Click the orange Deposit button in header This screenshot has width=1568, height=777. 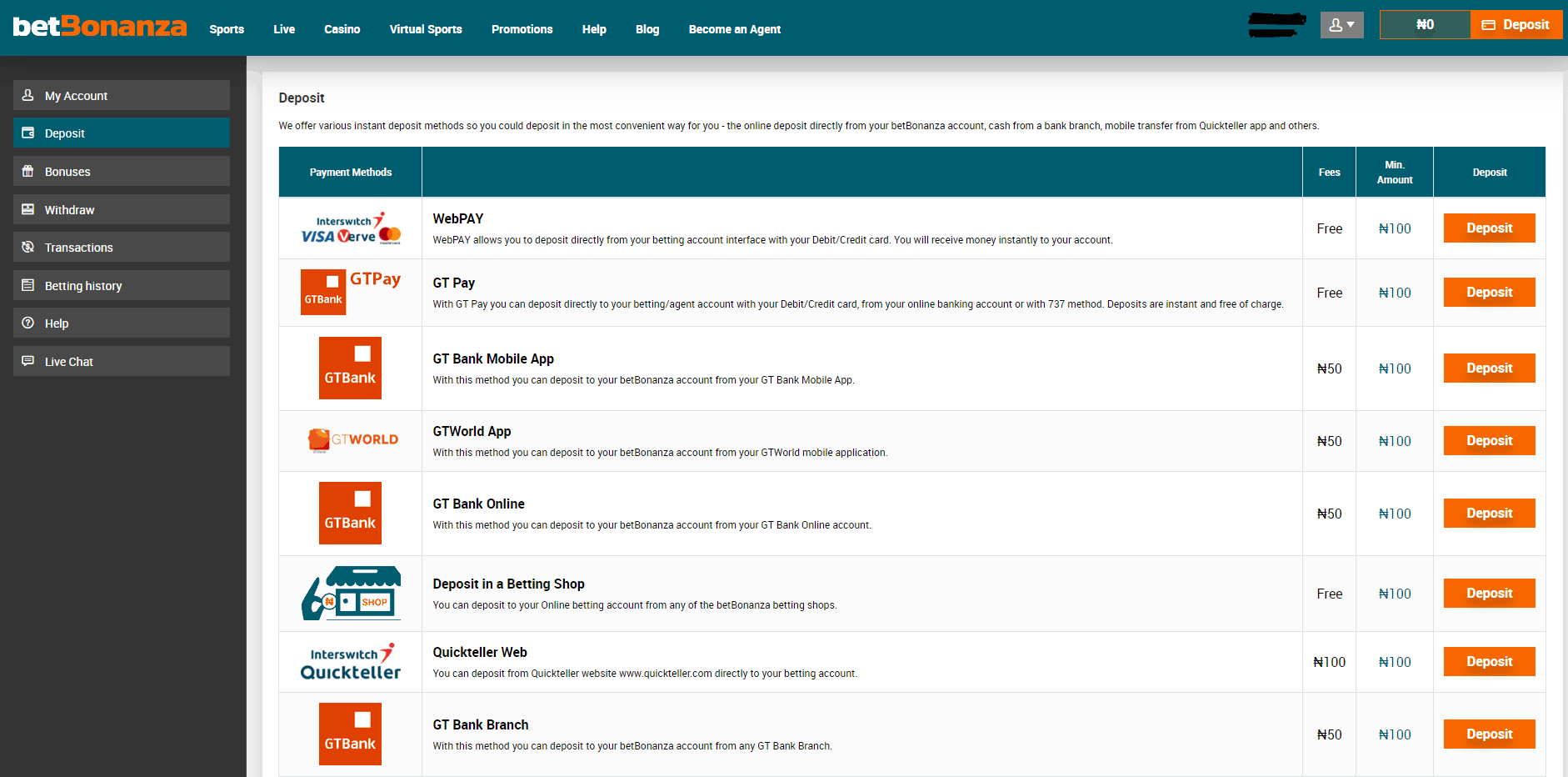pyautogui.click(x=1516, y=25)
